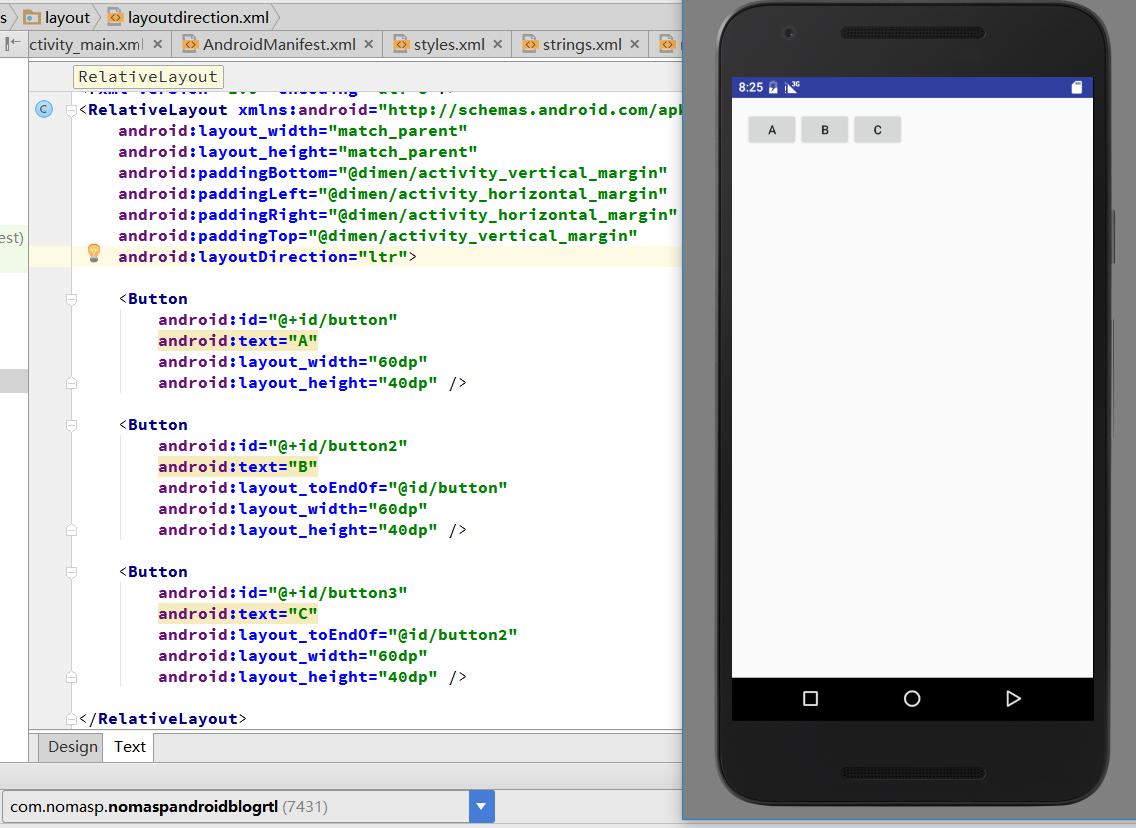Image resolution: width=1136 pixels, height=828 pixels.
Task: Click the android:id="@+id/button3" line
Action: click(x=283, y=593)
